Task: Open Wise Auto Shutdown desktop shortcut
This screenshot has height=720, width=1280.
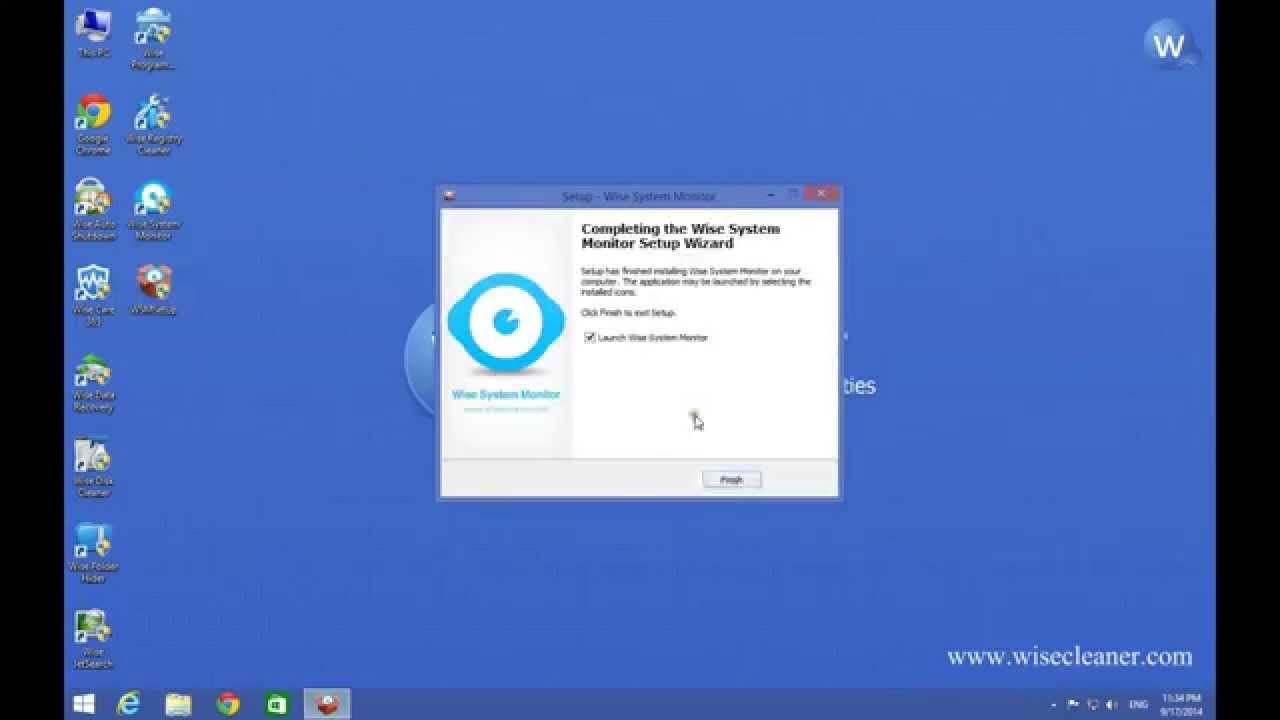Action: click(93, 210)
